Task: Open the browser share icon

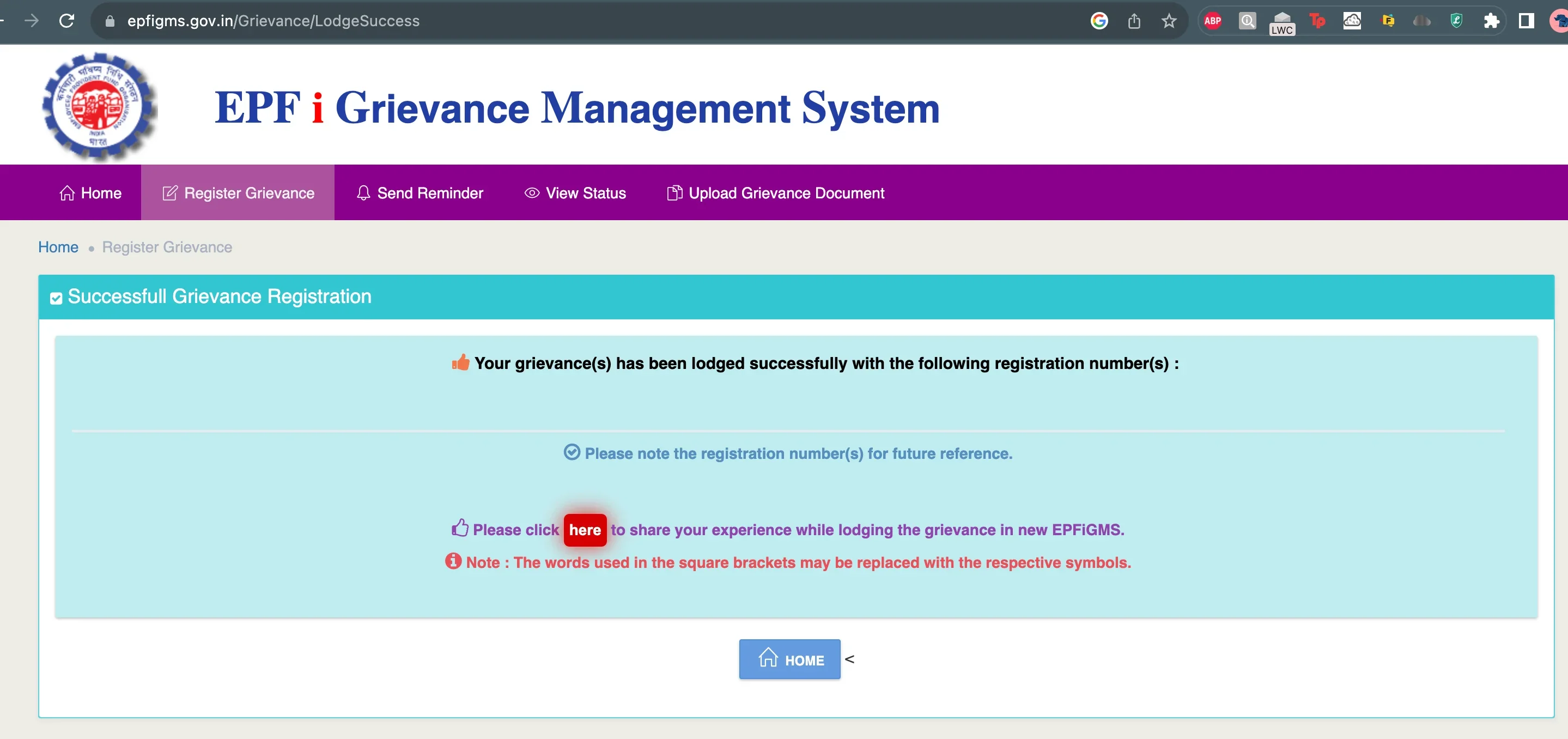Action: pos(1134,21)
